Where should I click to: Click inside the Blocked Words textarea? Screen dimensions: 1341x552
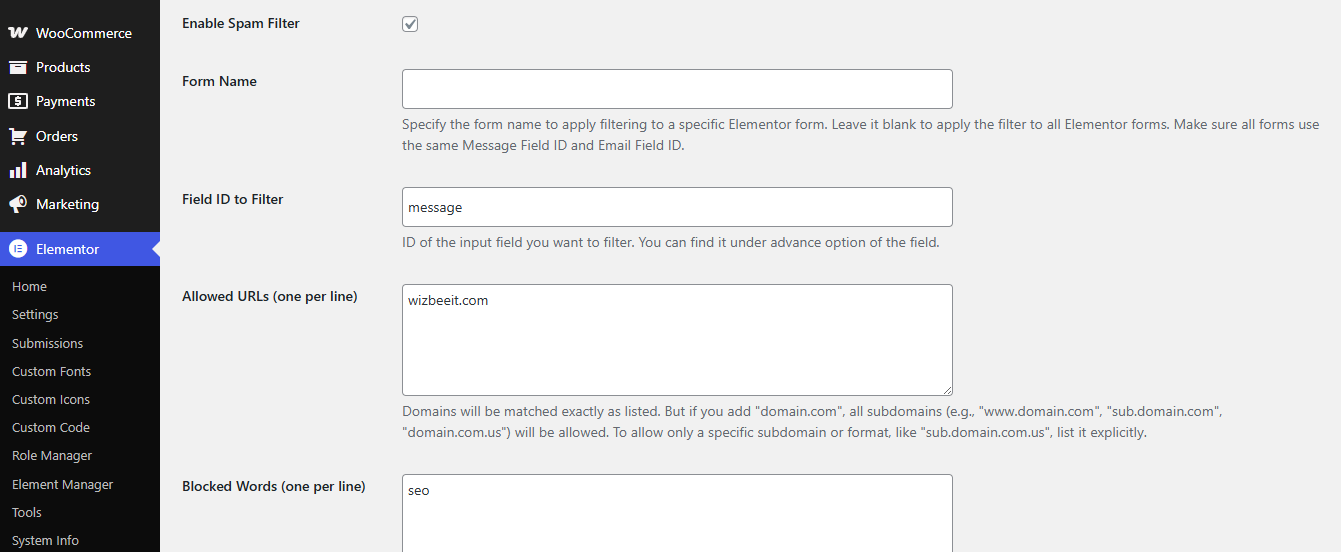[677, 515]
